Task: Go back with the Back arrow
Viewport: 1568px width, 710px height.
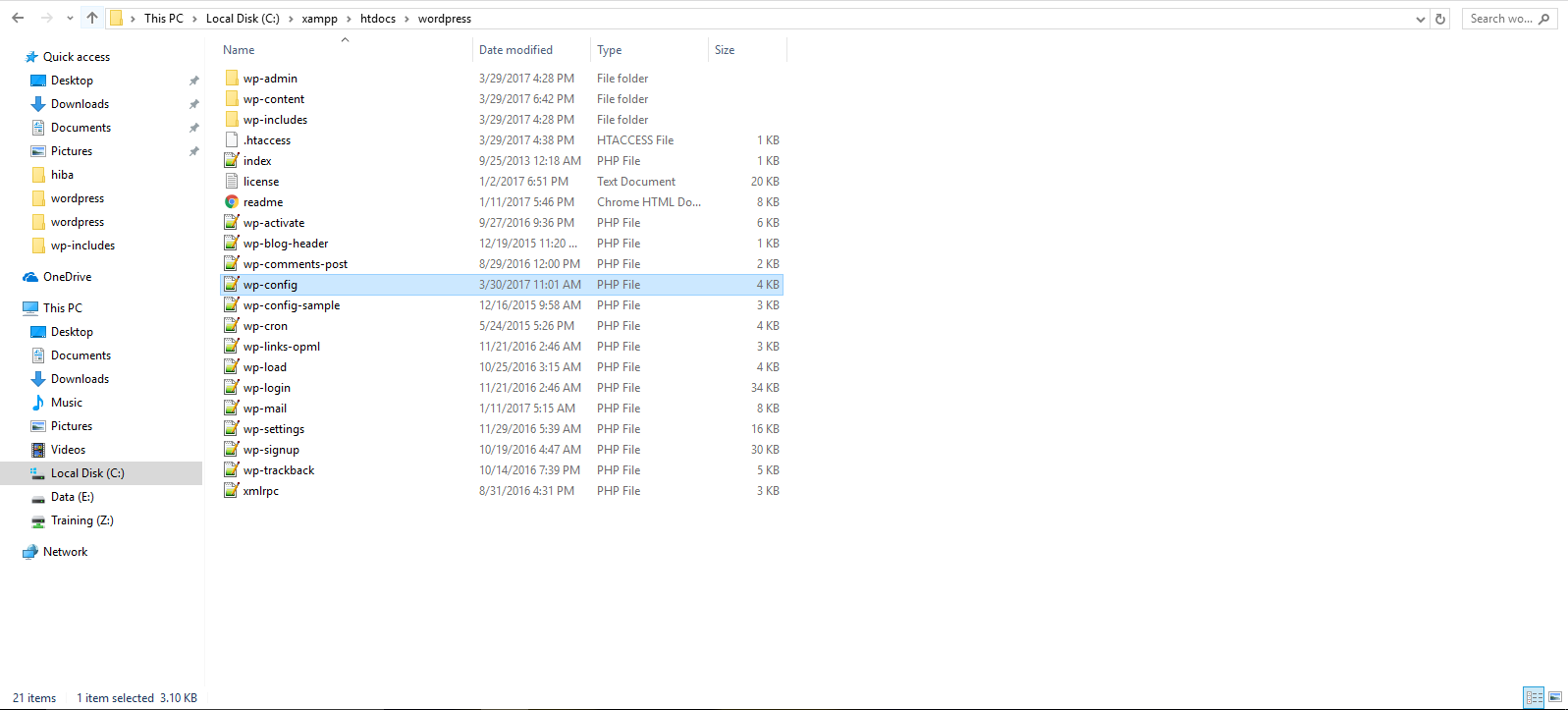Action: pyautogui.click(x=18, y=18)
